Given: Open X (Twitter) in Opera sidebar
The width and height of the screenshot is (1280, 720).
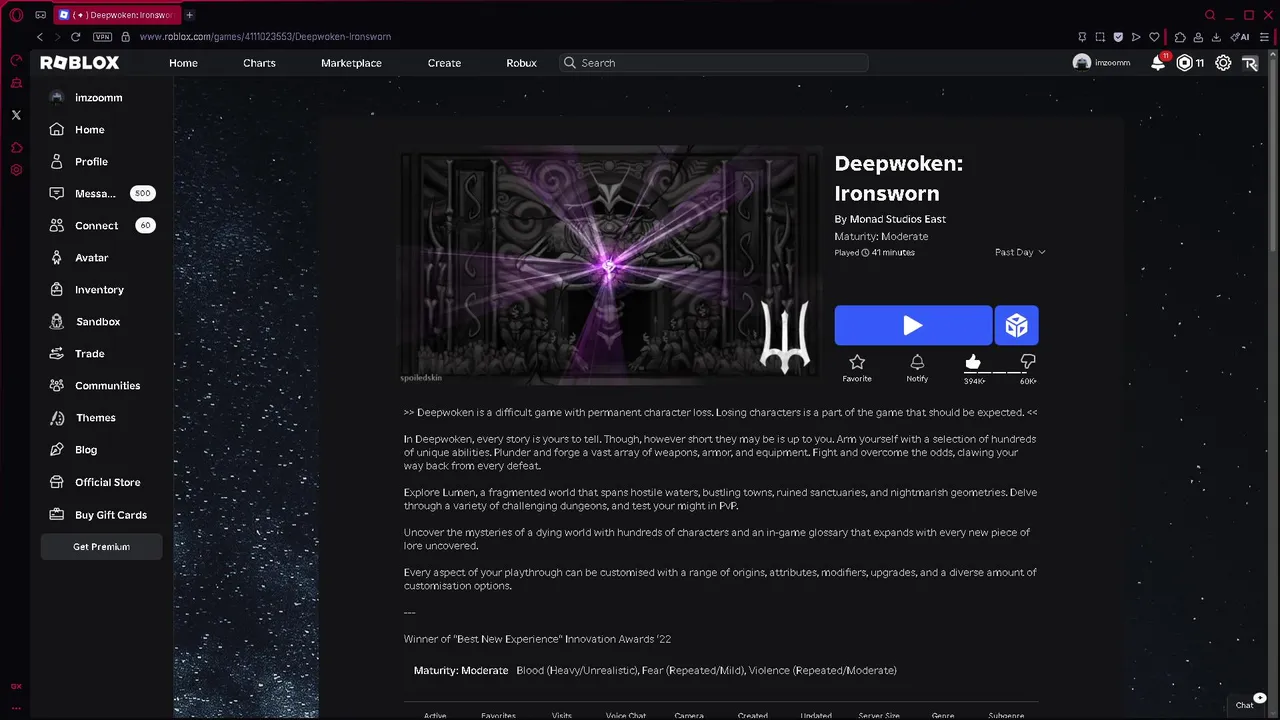Looking at the screenshot, I should tap(16, 115).
